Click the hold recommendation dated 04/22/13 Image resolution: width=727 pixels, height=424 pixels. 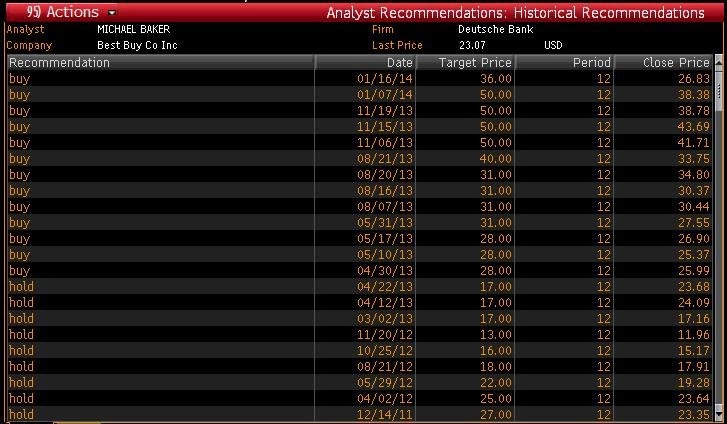click(21, 287)
